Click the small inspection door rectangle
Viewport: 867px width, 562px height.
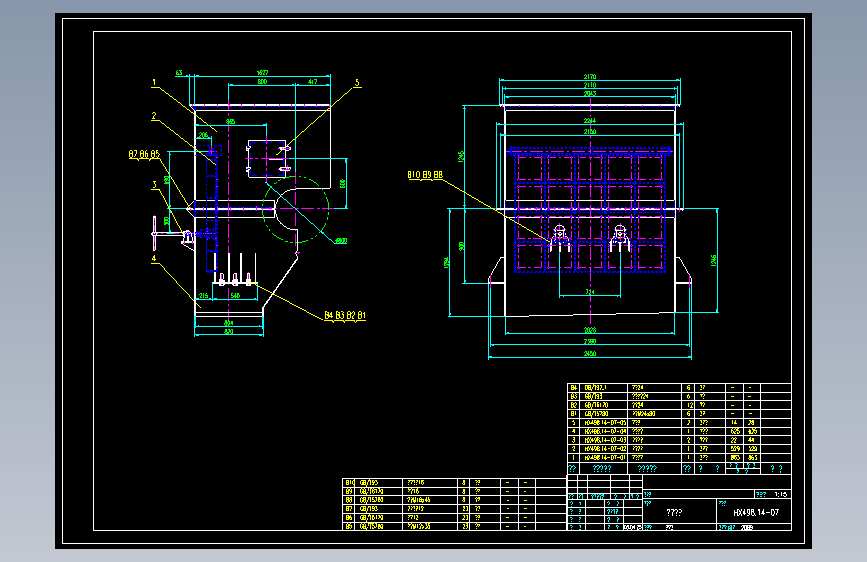click(x=267, y=159)
